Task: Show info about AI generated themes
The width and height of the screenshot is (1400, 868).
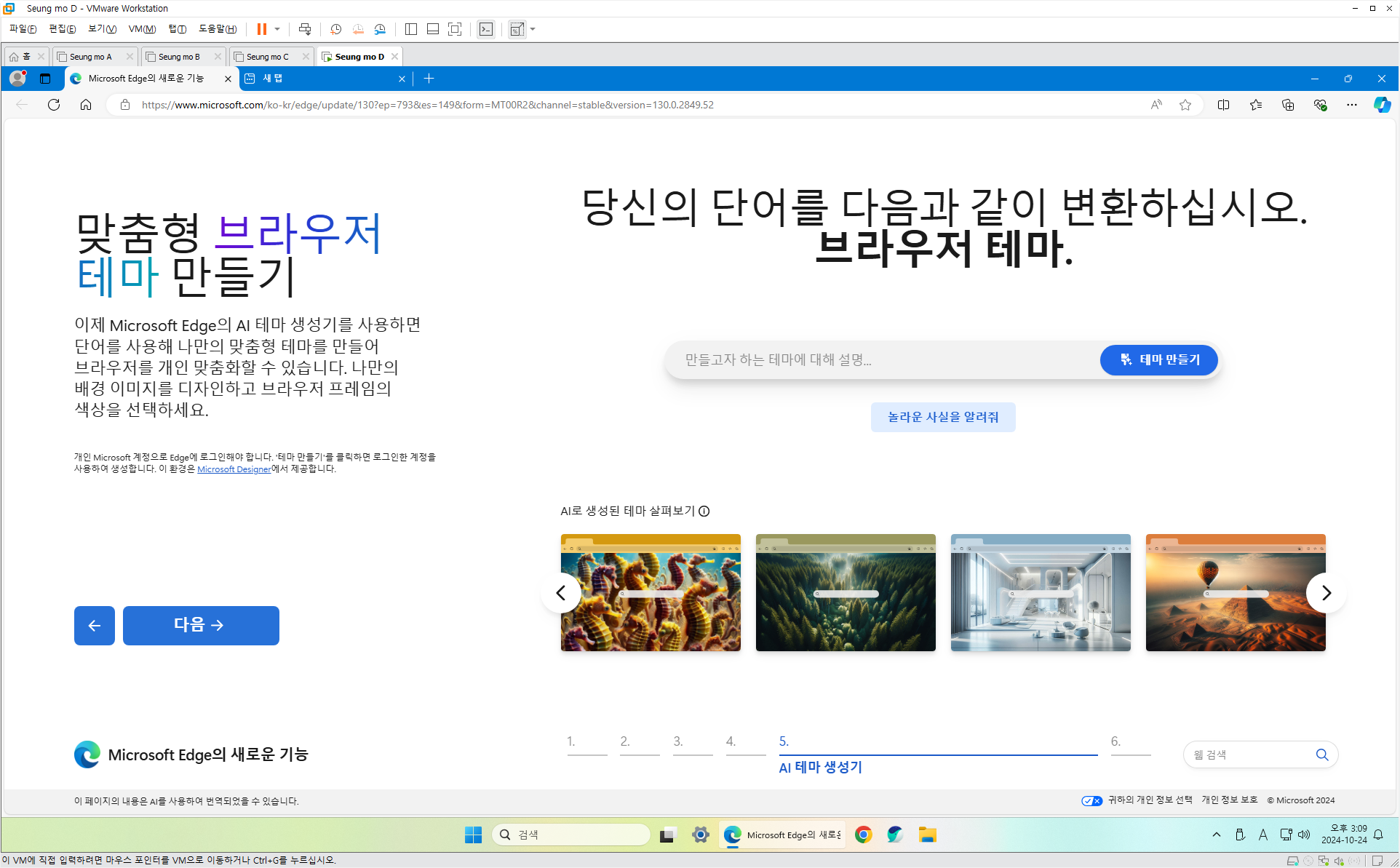Action: coord(704,511)
